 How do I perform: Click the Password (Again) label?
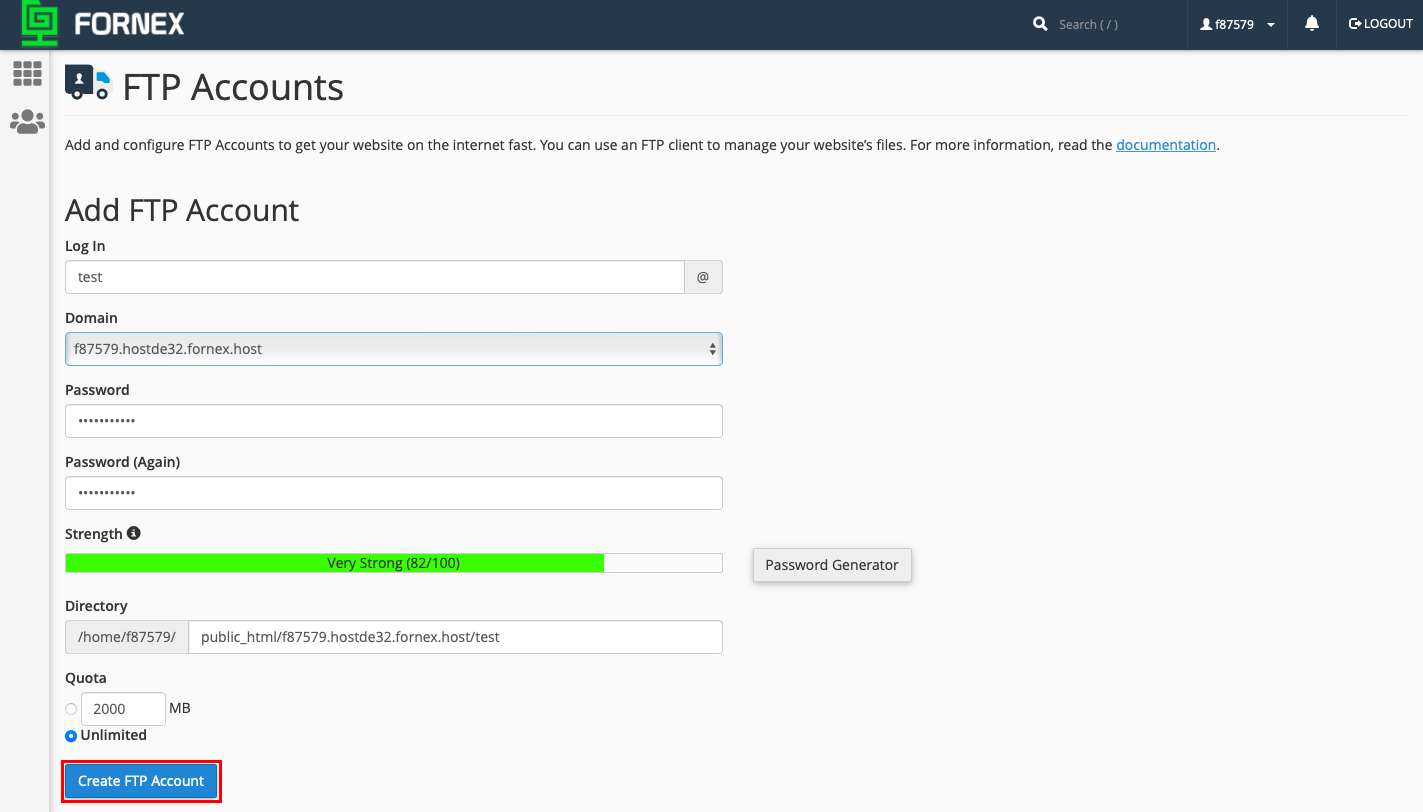click(123, 462)
